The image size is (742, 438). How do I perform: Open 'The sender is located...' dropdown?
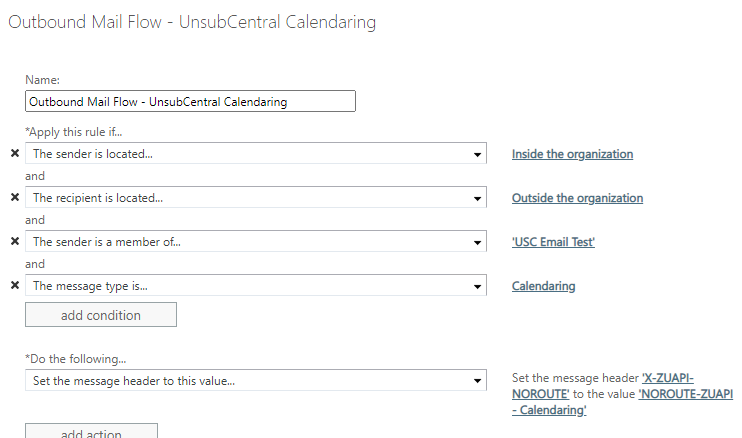[255, 154]
